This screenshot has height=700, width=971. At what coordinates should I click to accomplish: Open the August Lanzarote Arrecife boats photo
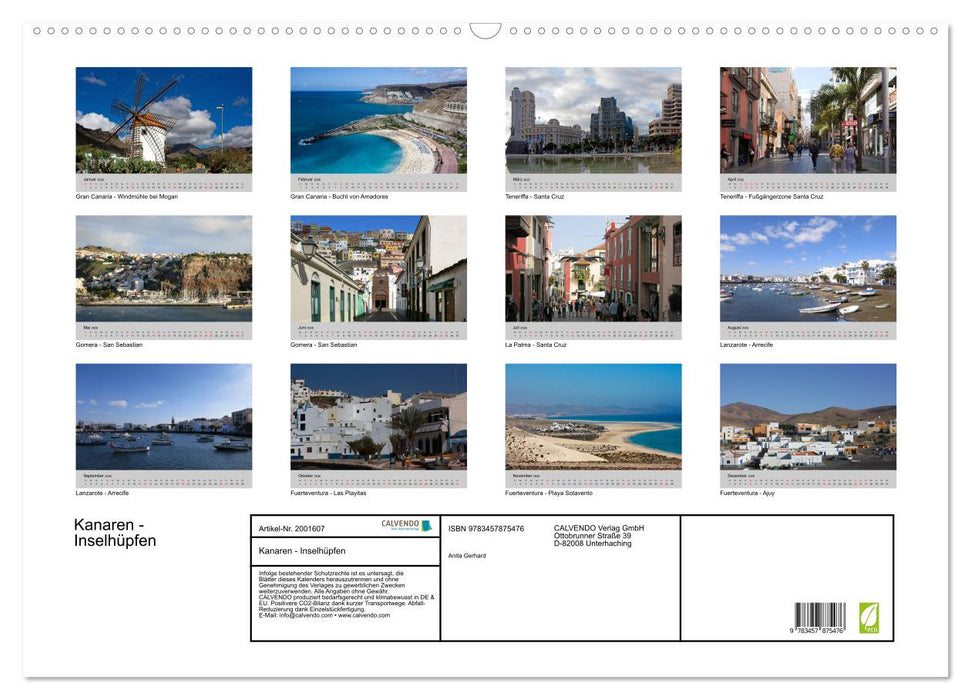(808, 268)
